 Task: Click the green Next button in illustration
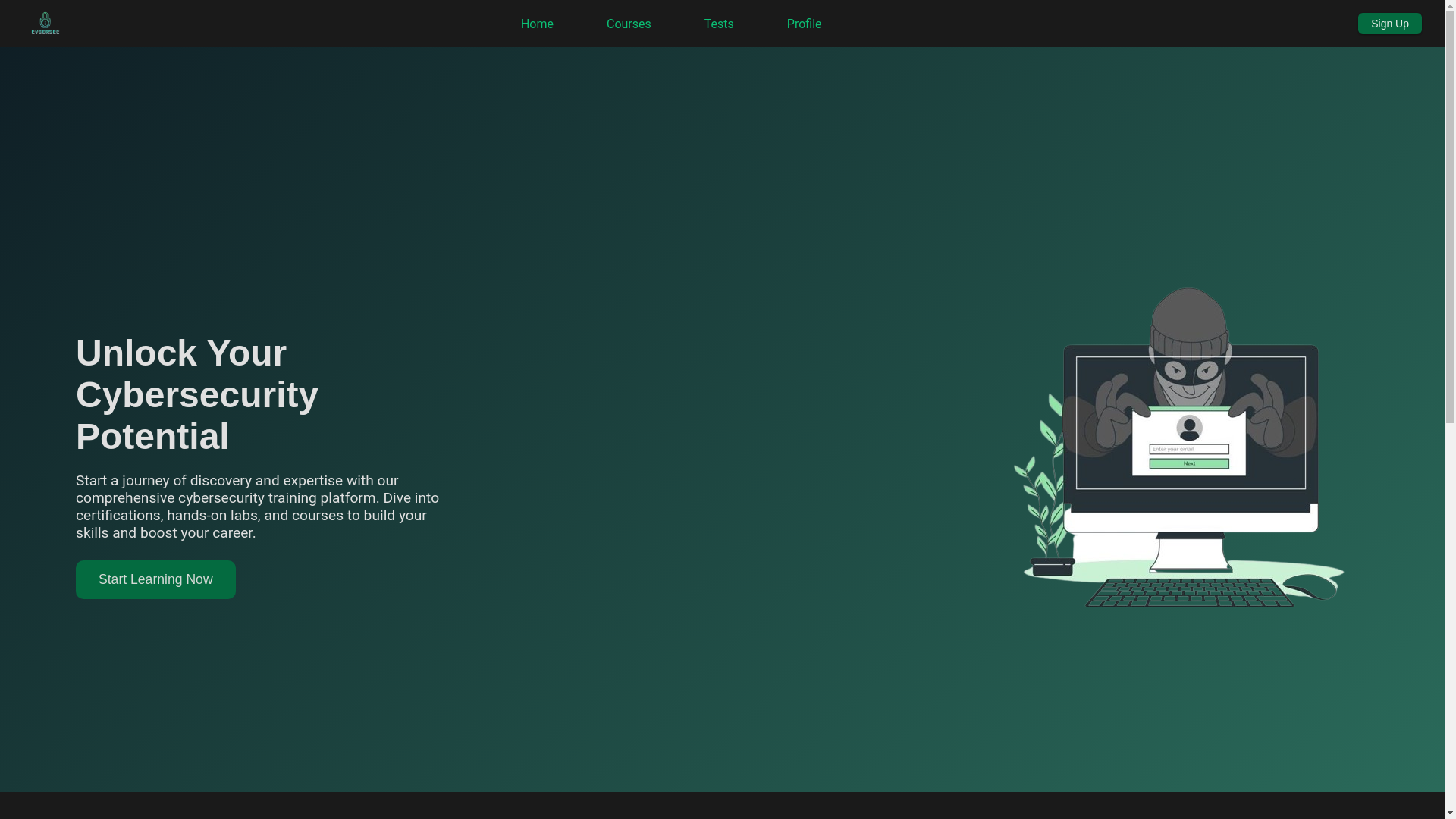click(x=1189, y=463)
